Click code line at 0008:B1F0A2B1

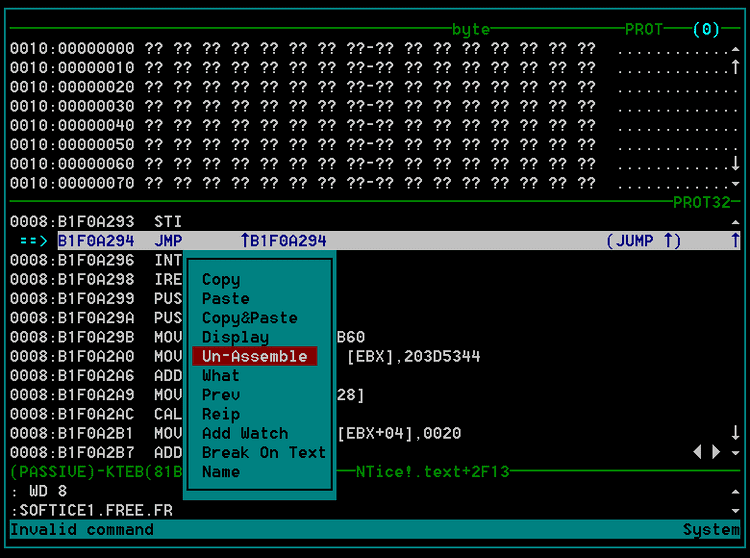tap(96, 433)
